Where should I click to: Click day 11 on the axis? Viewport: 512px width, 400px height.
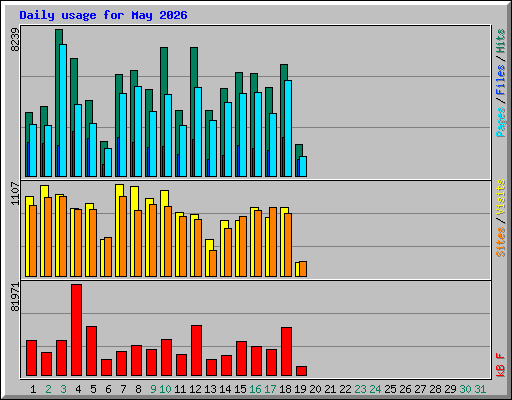coord(180,389)
